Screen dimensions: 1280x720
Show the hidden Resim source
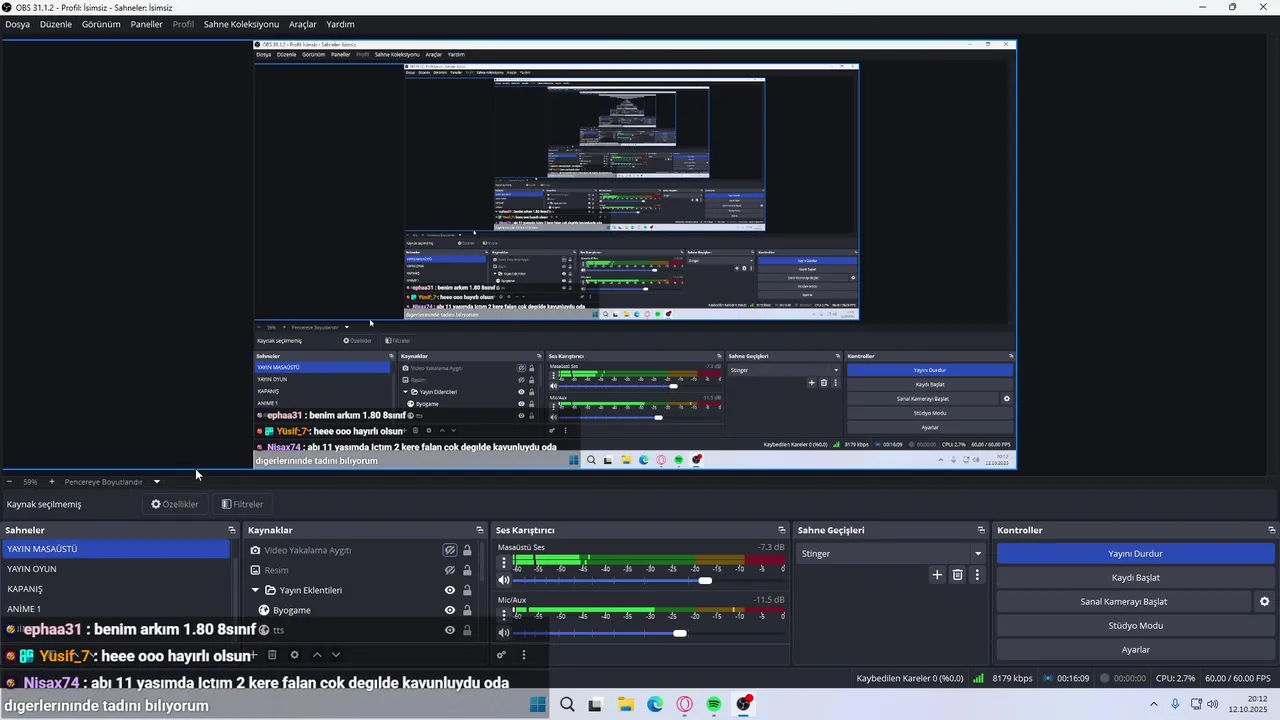(450, 570)
